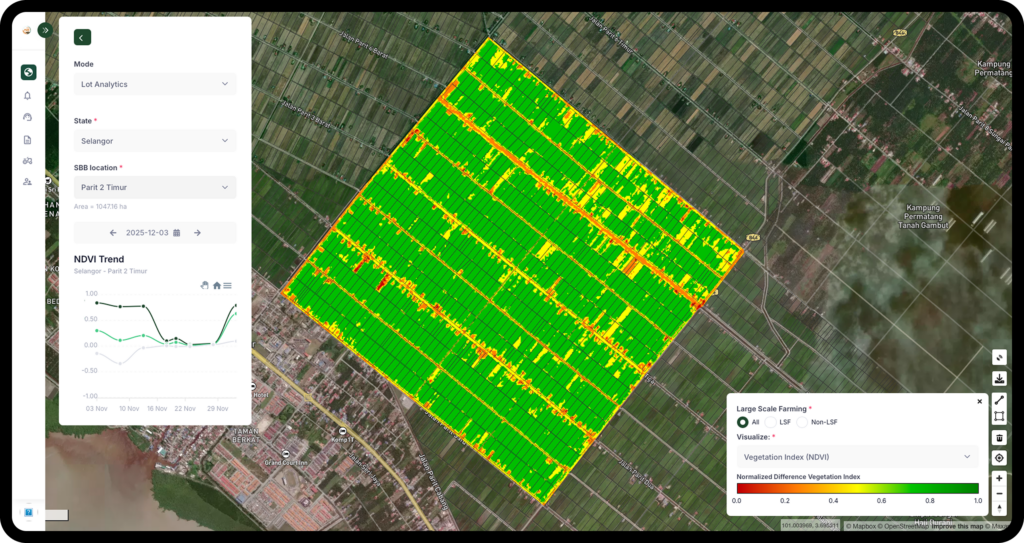Select the line drawing tool

999,399
